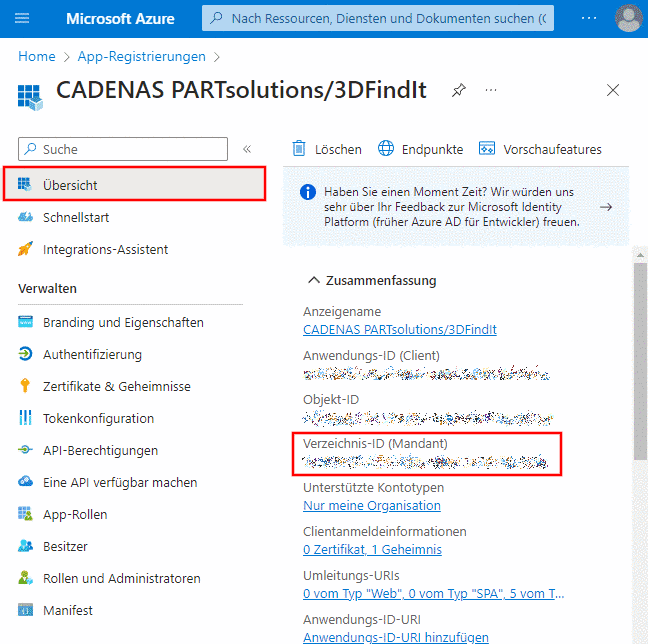
Task: Click the Anwendungs-ID (Client) label
Action: tap(371, 355)
